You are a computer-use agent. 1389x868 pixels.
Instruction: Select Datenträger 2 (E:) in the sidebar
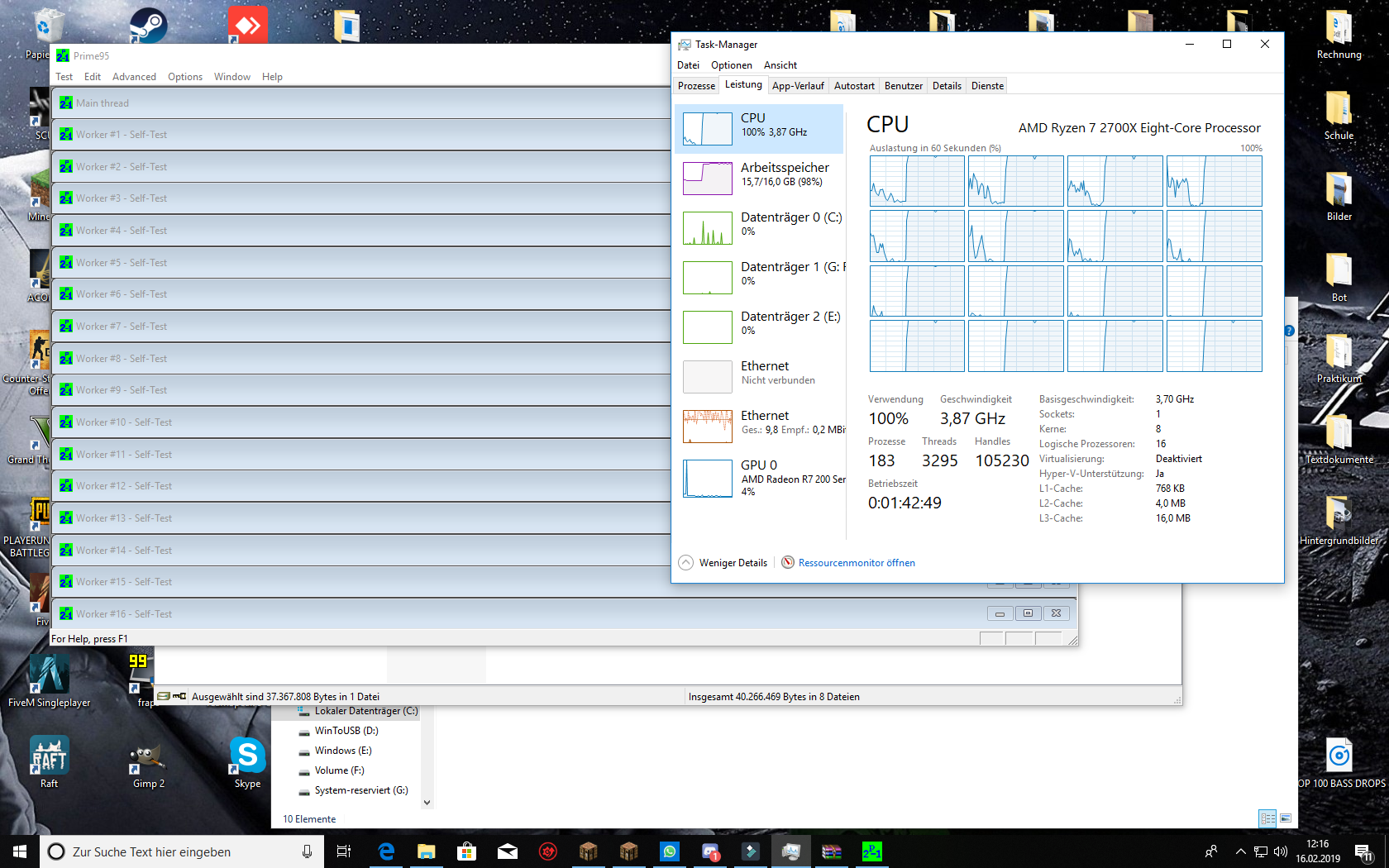tap(759, 327)
